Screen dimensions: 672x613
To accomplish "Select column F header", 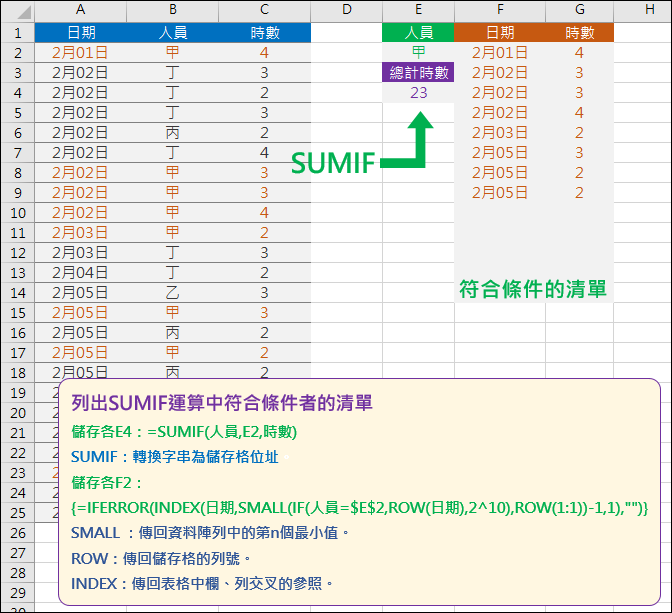I will coord(500,11).
